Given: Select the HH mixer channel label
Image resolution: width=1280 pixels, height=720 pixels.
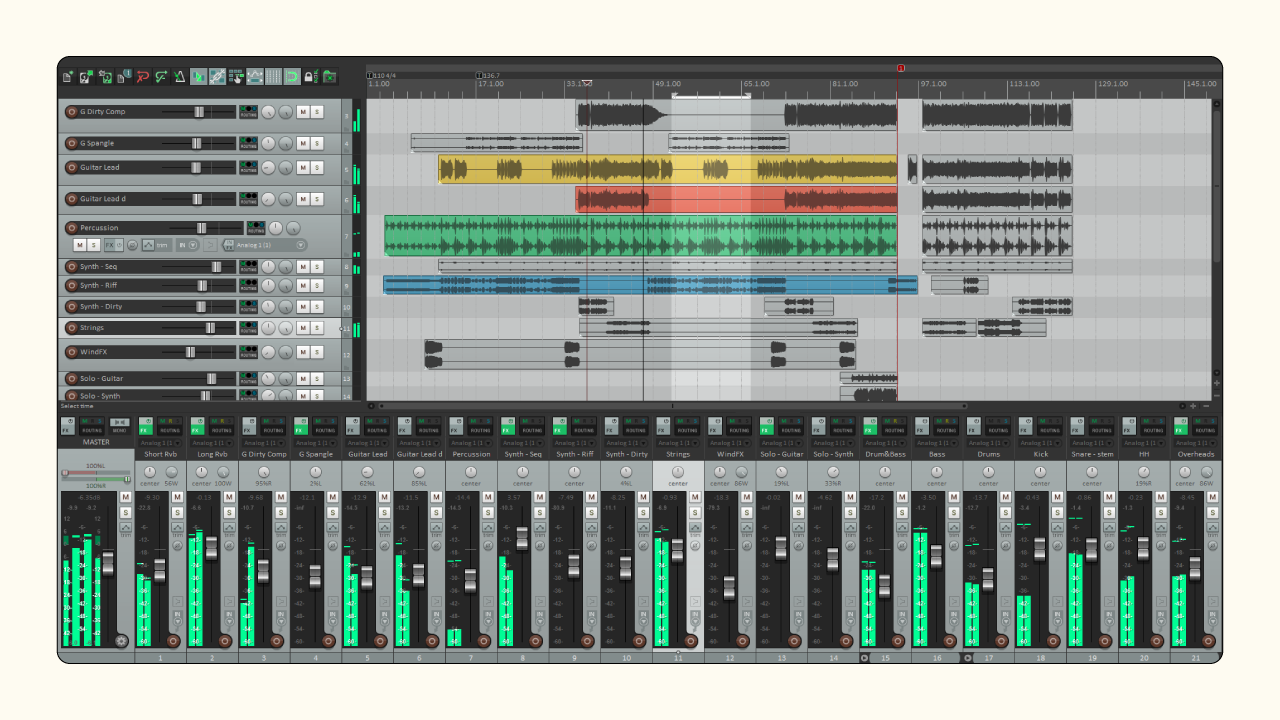Looking at the screenshot, I should click(1145, 454).
